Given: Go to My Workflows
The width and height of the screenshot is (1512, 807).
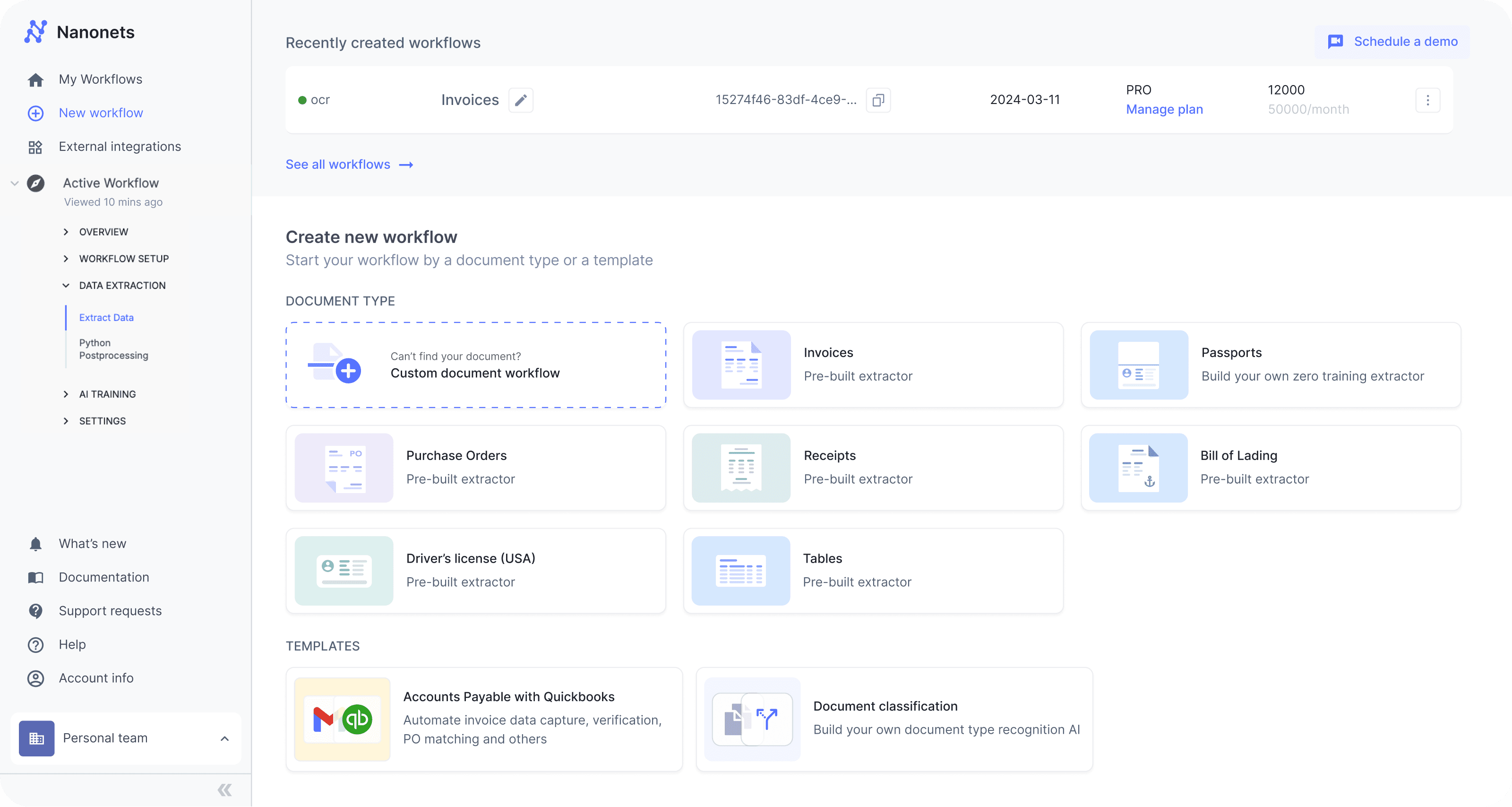Looking at the screenshot, I should click(x=100, y=79).
